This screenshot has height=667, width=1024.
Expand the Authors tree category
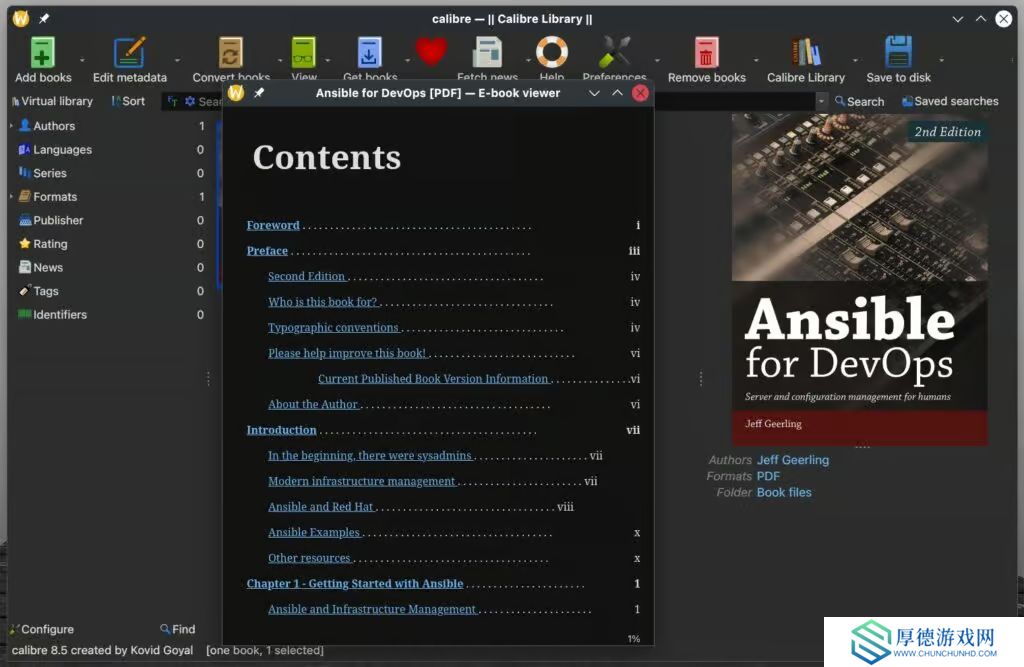click(x=11, y=125)
